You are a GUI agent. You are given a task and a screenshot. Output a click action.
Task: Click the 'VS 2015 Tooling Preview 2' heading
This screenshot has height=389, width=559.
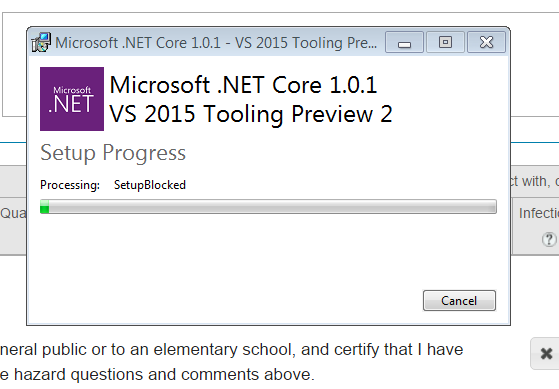coord(251,114)
